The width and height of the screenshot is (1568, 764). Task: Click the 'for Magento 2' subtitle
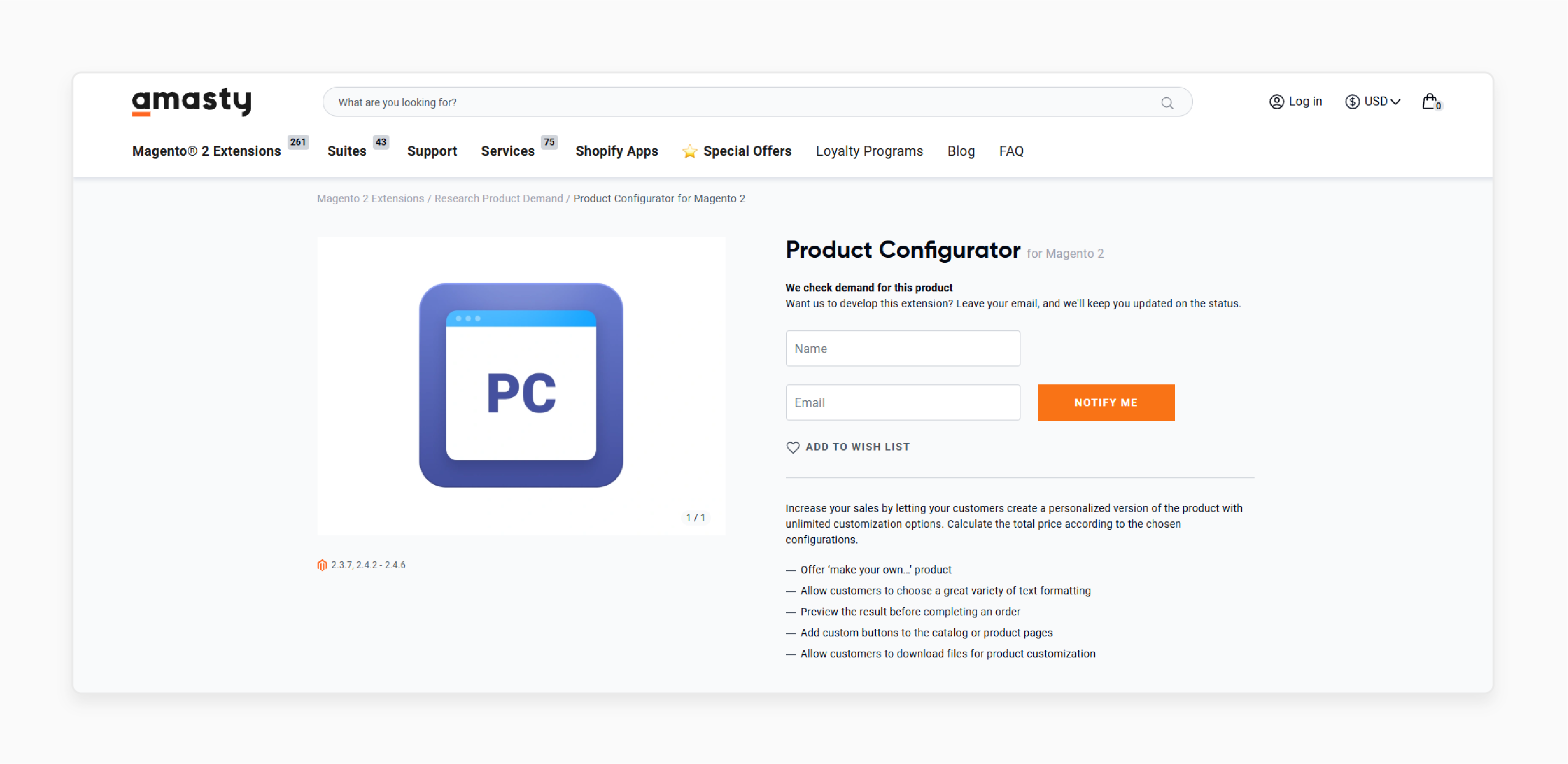[1065, 254]
